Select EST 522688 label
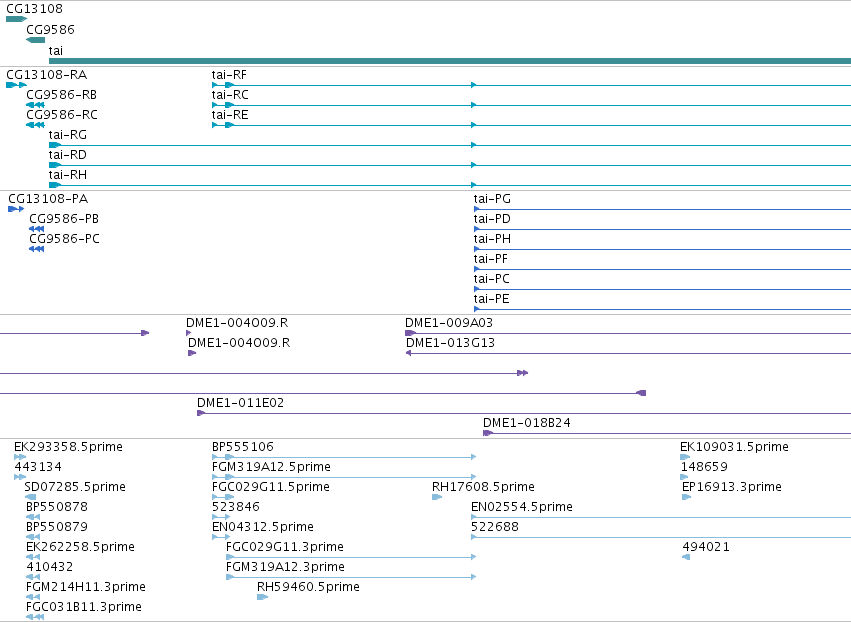The image size is (851, 622). (x=495, y=527)
